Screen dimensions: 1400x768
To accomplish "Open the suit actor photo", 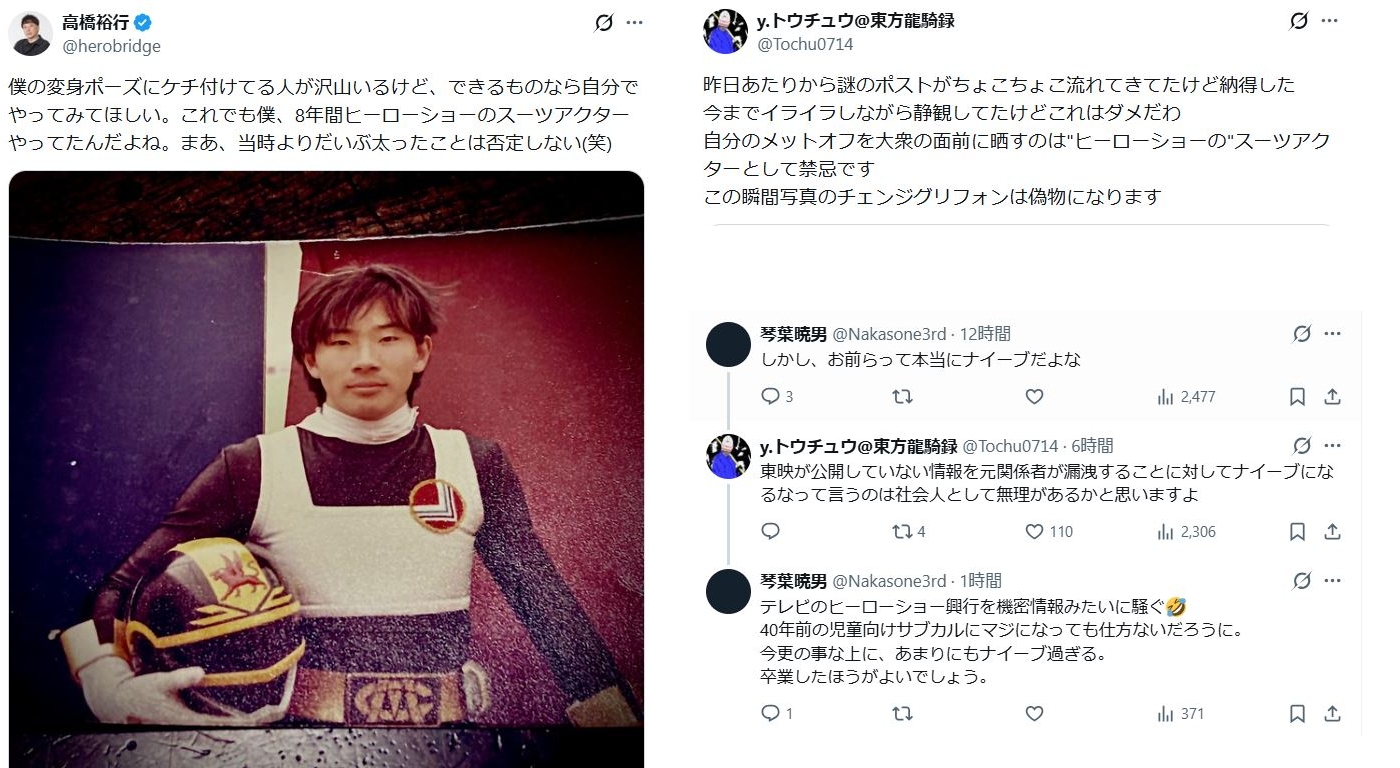I will click(326, 469).
